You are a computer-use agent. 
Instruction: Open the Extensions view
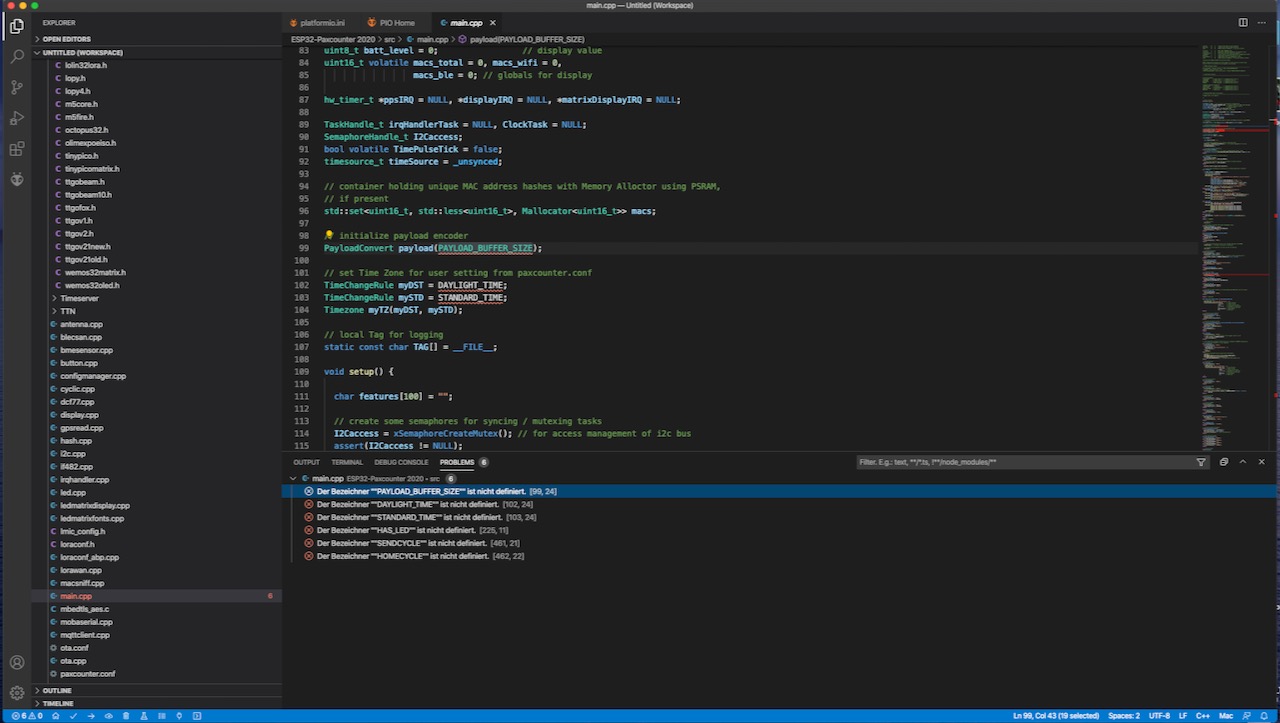pyautogui.click(x=16, y=149)
